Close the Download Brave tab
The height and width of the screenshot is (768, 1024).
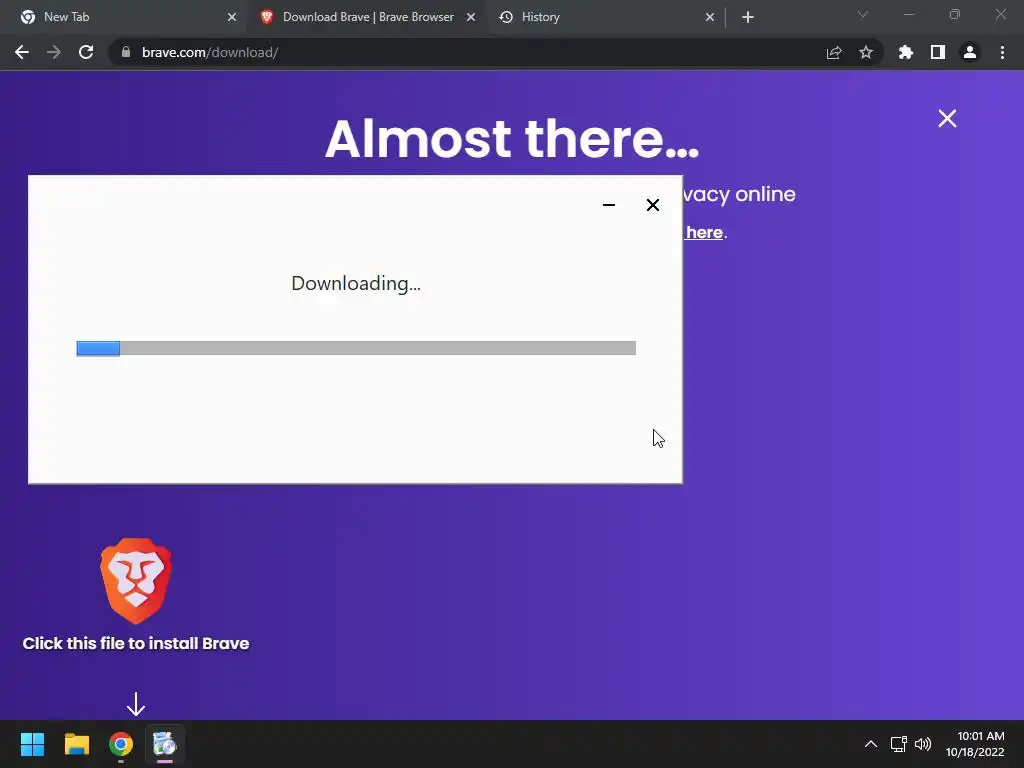point(471,17)
